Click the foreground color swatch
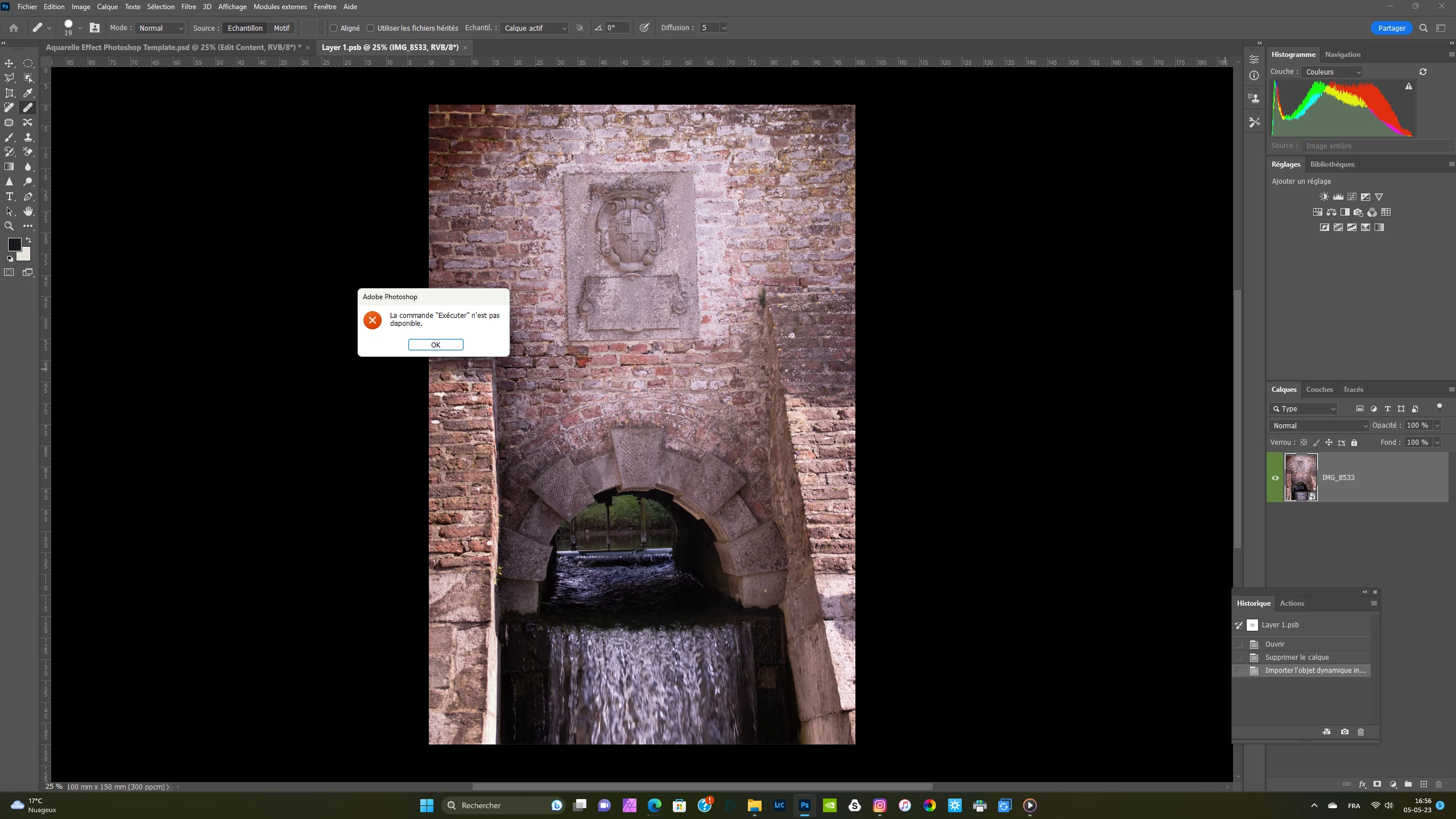The width and height of the screenshot is (1456, 819). (x=14, y=245)
